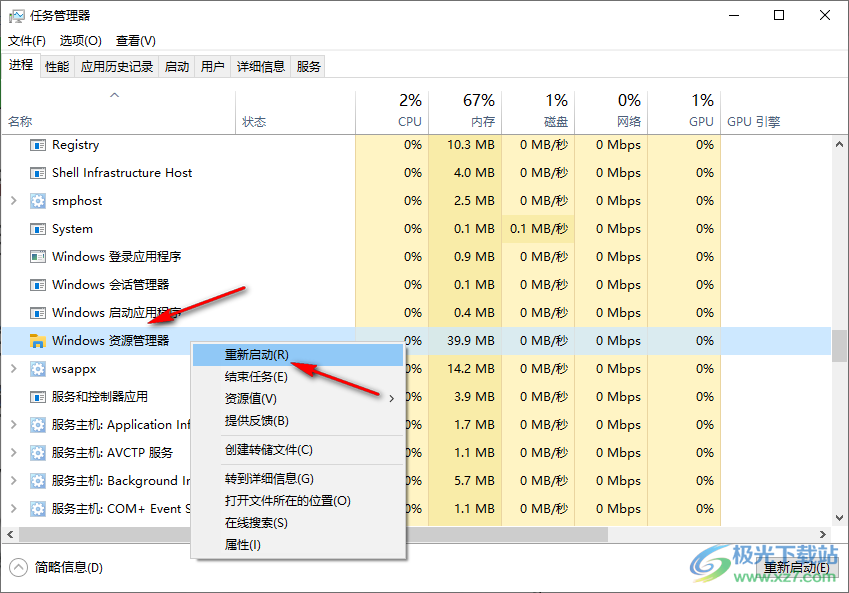Click the 服务和控制器应用 icon

click(37, 397)
